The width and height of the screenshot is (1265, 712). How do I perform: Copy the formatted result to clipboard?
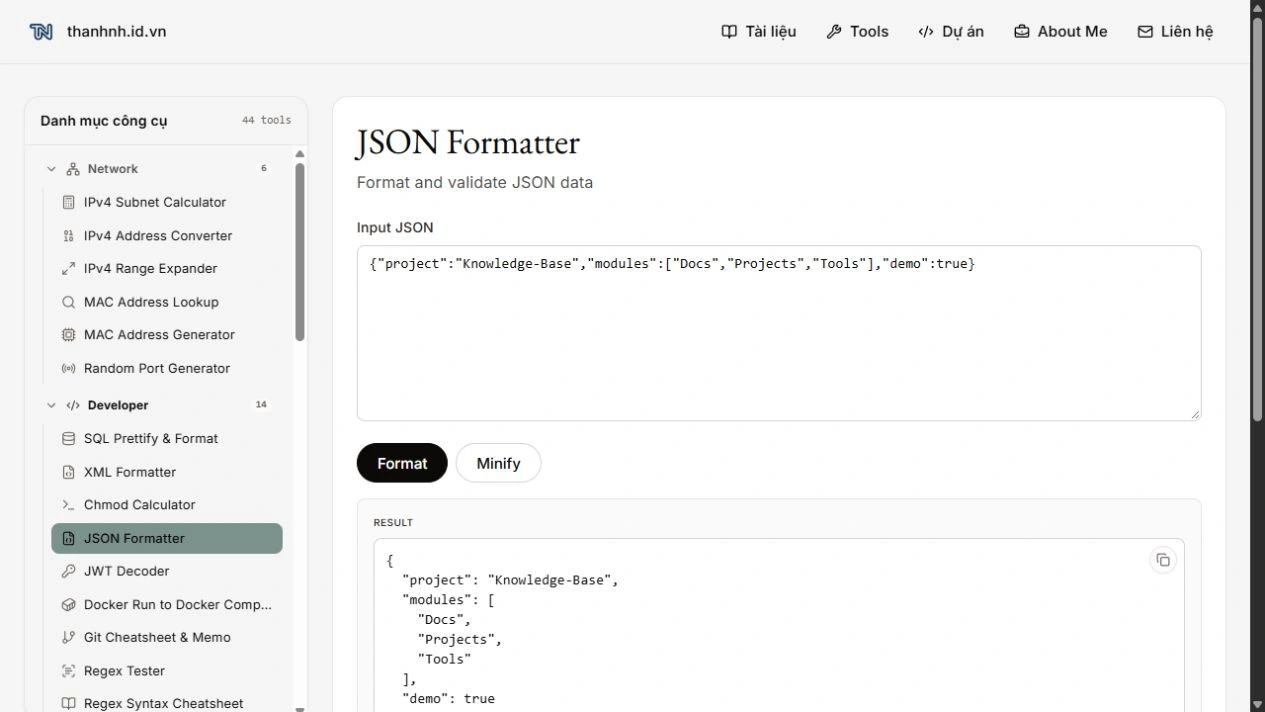point(1163,560)
